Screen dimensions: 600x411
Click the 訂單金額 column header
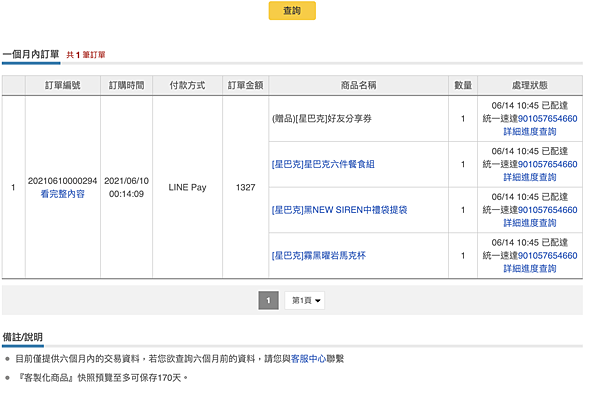pyautogui.click(x=245, y=85)
